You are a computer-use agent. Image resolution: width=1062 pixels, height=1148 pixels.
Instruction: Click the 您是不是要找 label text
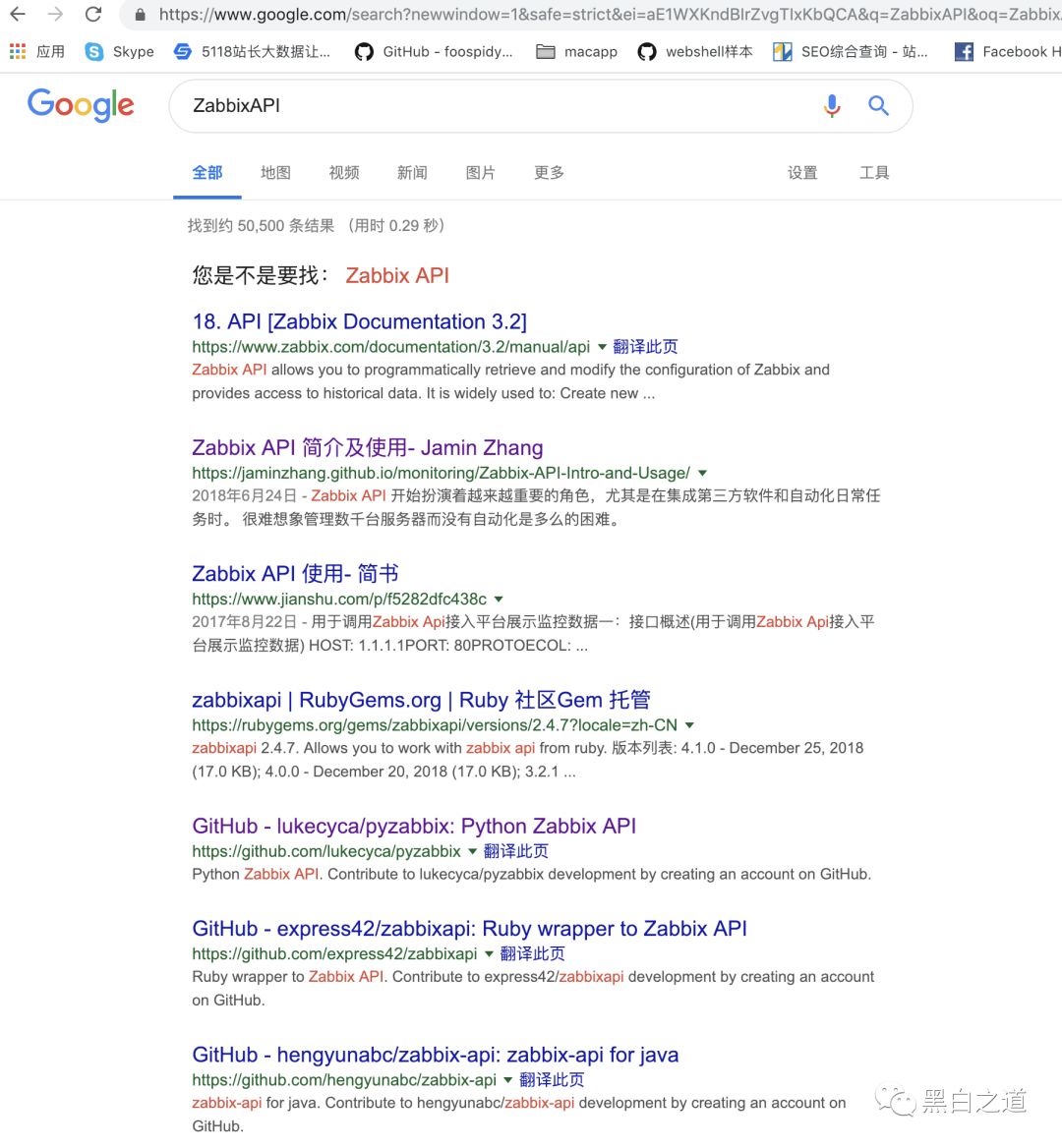click(261, 275)
